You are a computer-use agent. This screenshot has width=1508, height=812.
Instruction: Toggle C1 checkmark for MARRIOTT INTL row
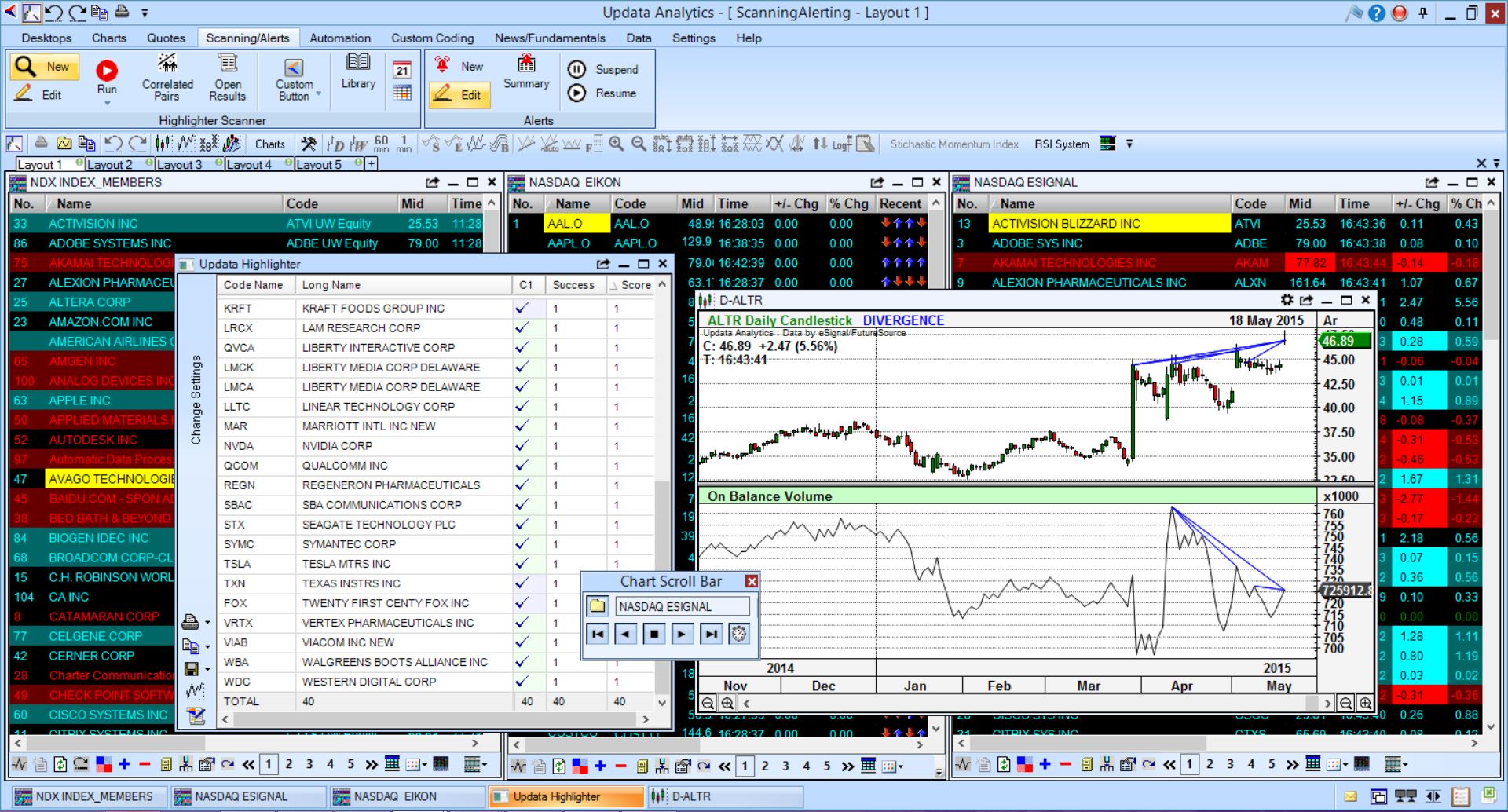pyautogui.click(x=522, y=426)
